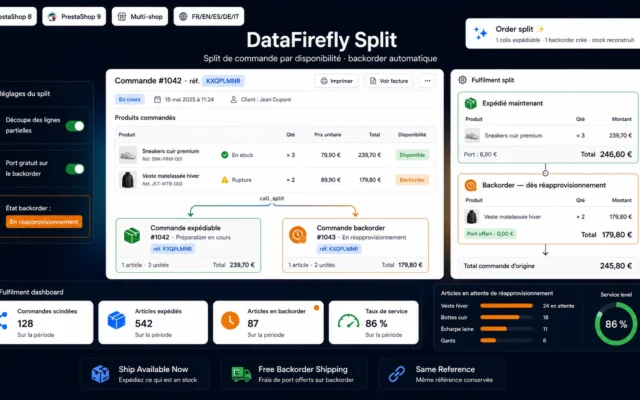Viewport: 640px width, 400px height.
Task: Click the Same Reference chain link icon
Action: coord(396,374)
